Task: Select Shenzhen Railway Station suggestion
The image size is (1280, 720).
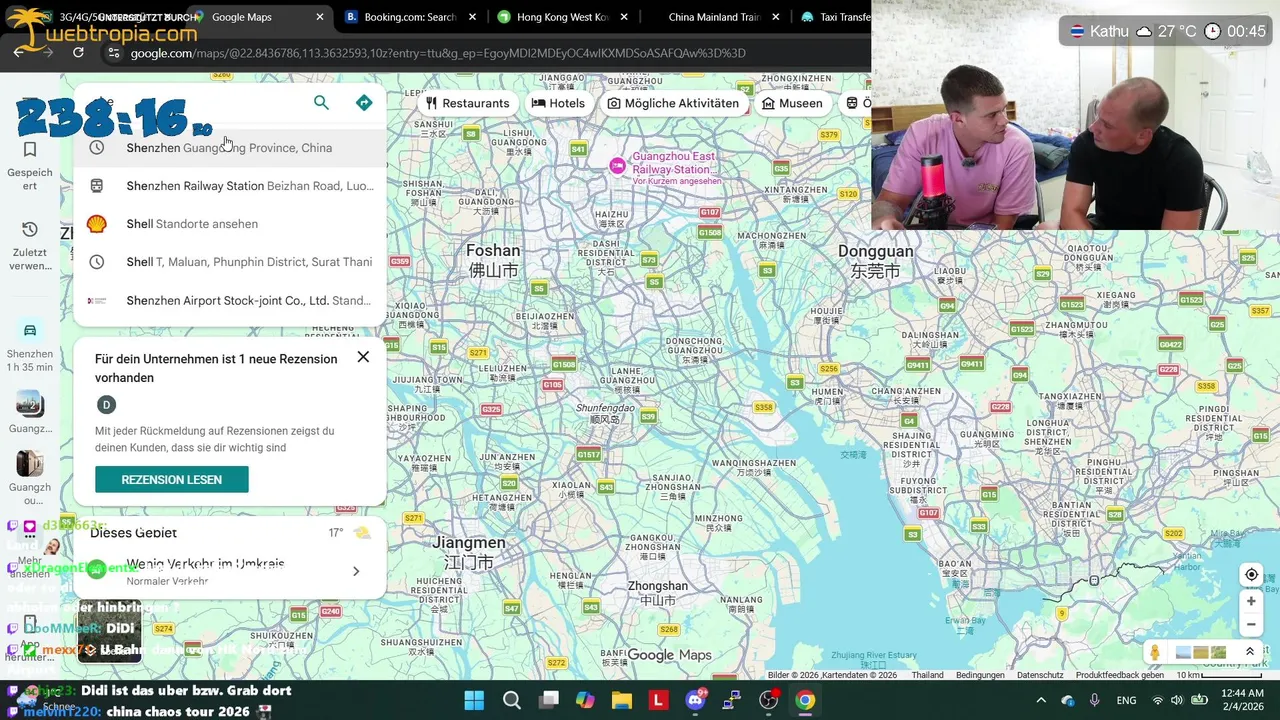Action: pos(230,186)
